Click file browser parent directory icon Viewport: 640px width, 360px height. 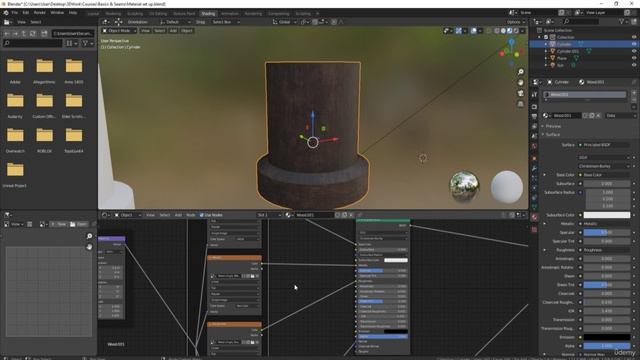24,33
